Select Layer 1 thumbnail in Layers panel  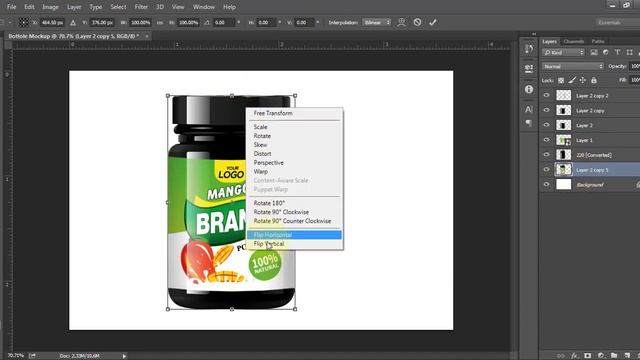tap(564, 140)
